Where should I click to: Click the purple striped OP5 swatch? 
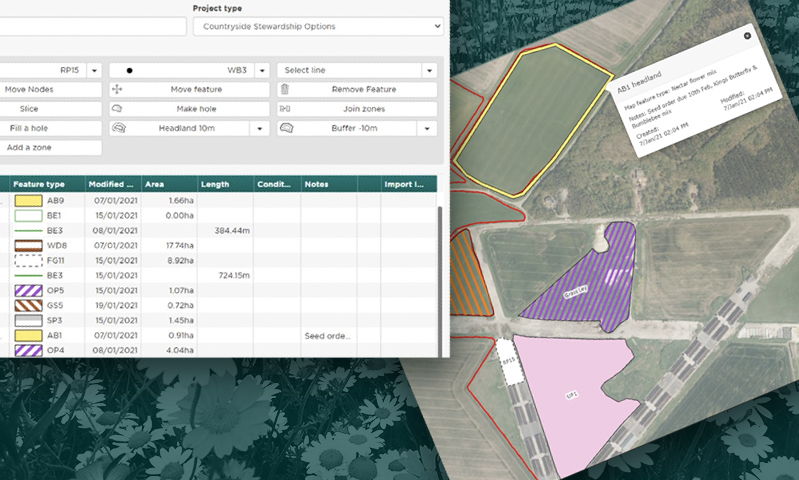[x=29, y=290]
